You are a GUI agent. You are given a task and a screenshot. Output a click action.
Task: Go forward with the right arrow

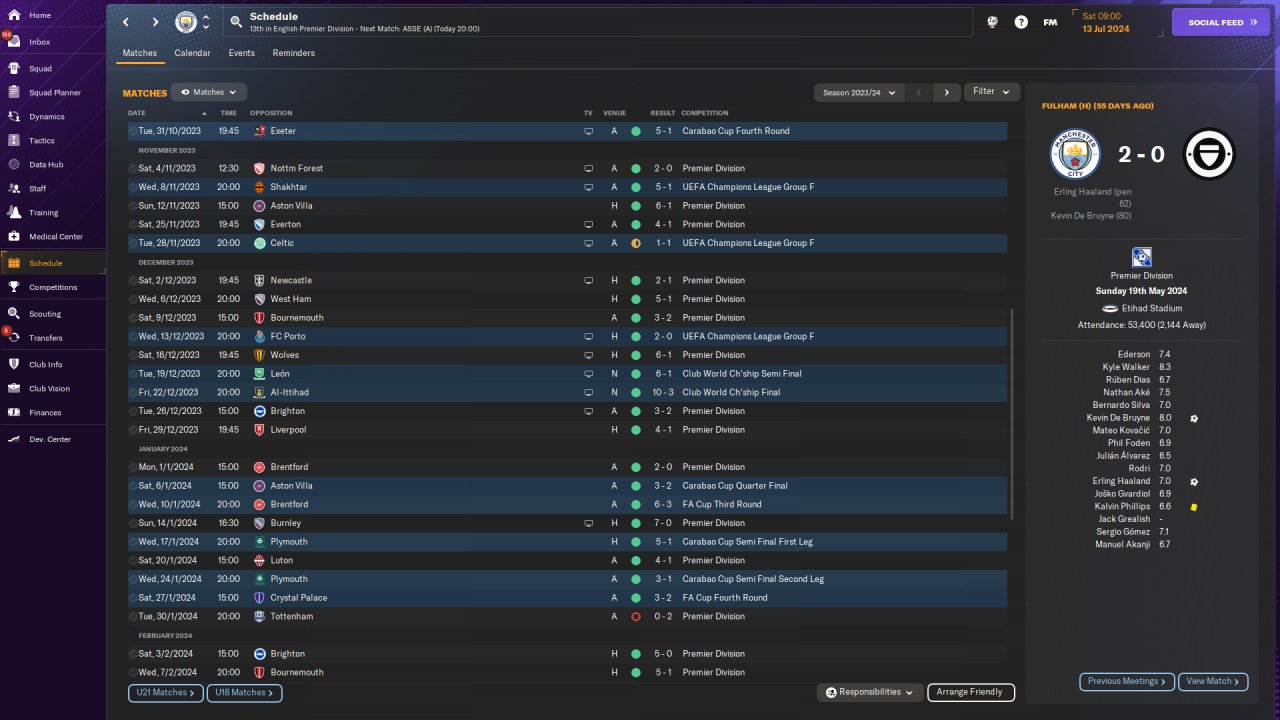[155, 22]
